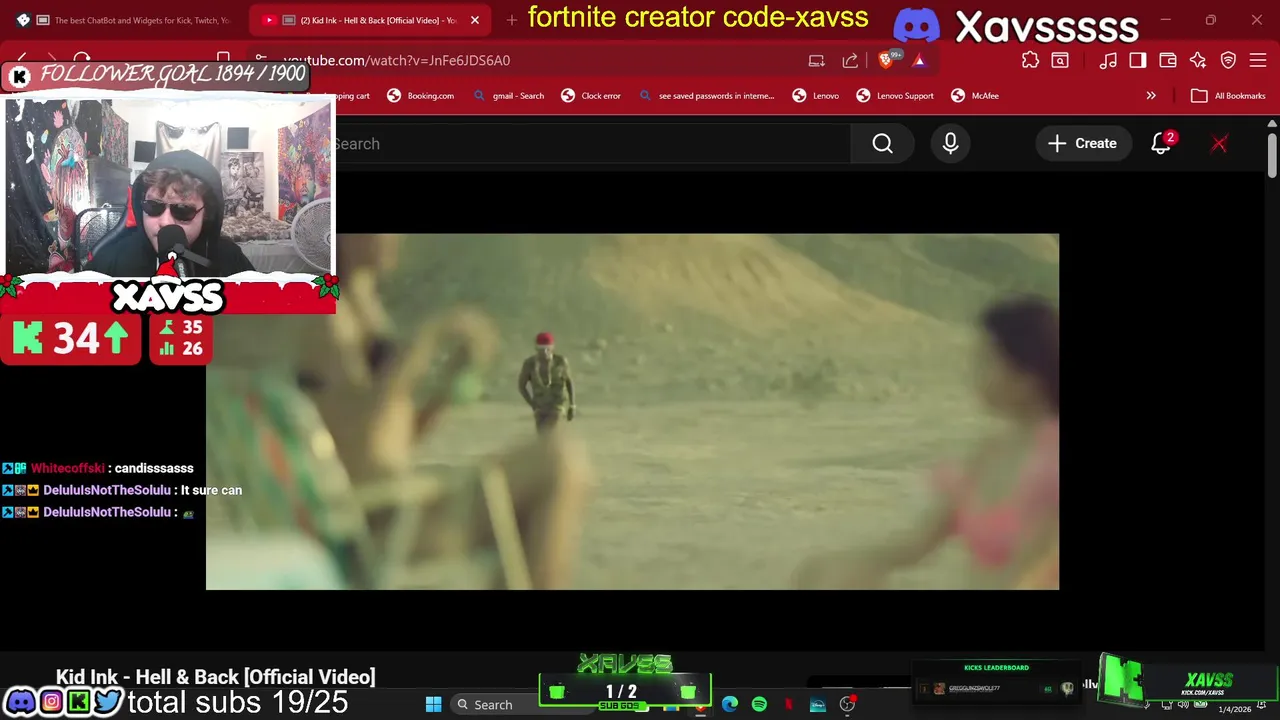The width and height of the screenshot is (1280, 720).
Task: Close the Kid Ink YouTube tab
Action: tap(475, 20)
